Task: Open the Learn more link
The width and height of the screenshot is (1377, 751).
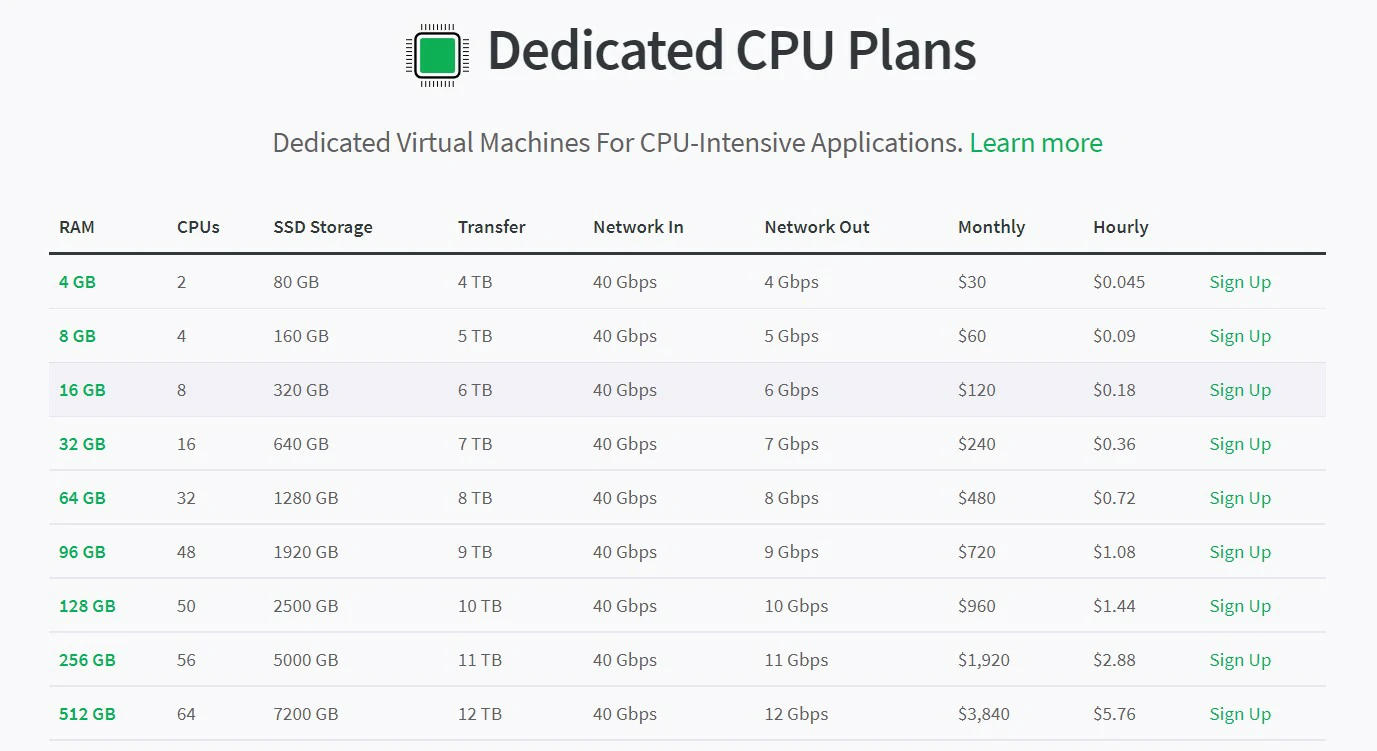Action: click(1035, 143)
